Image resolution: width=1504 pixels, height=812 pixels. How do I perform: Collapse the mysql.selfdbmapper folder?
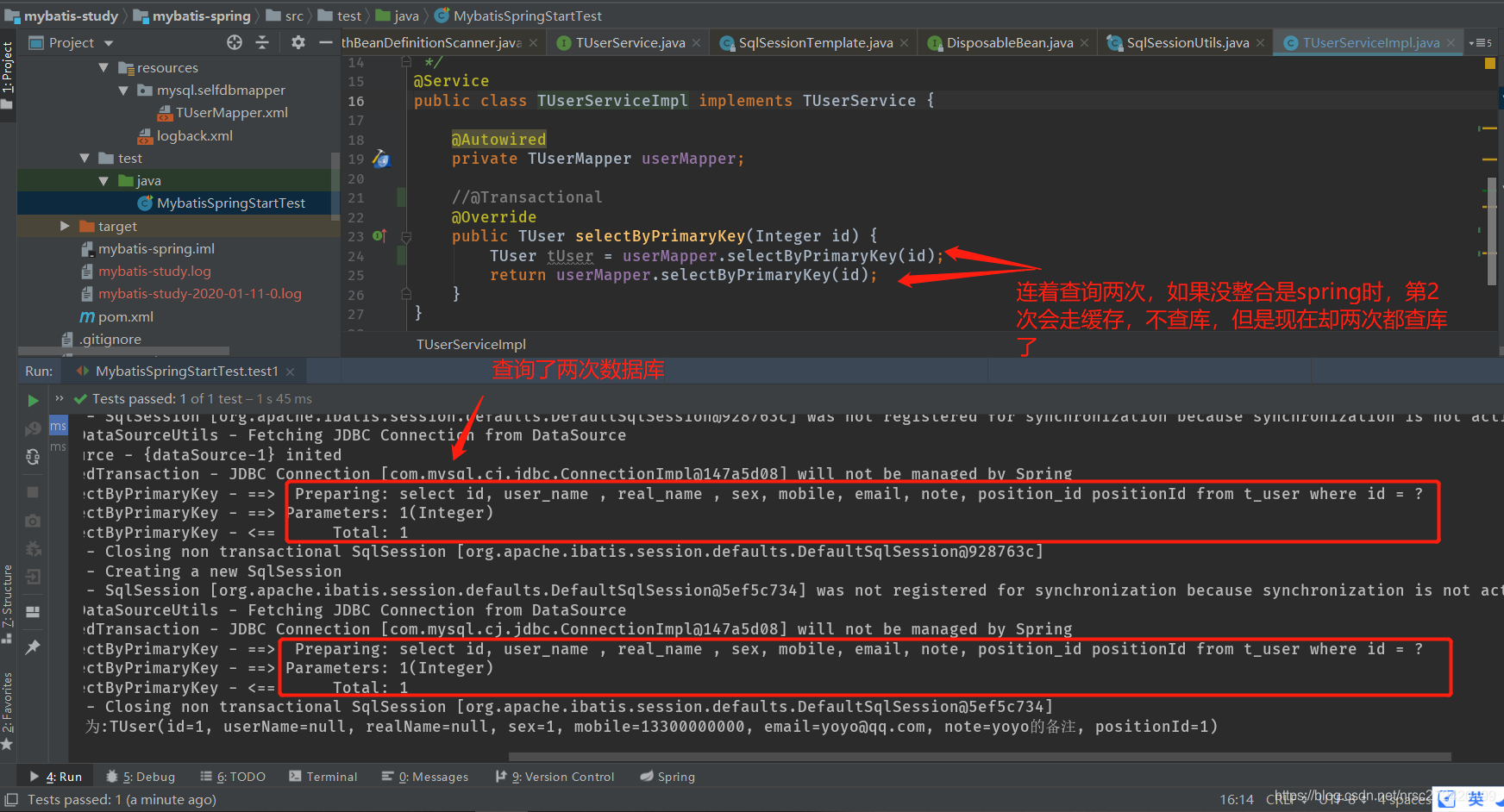(122, 90)
